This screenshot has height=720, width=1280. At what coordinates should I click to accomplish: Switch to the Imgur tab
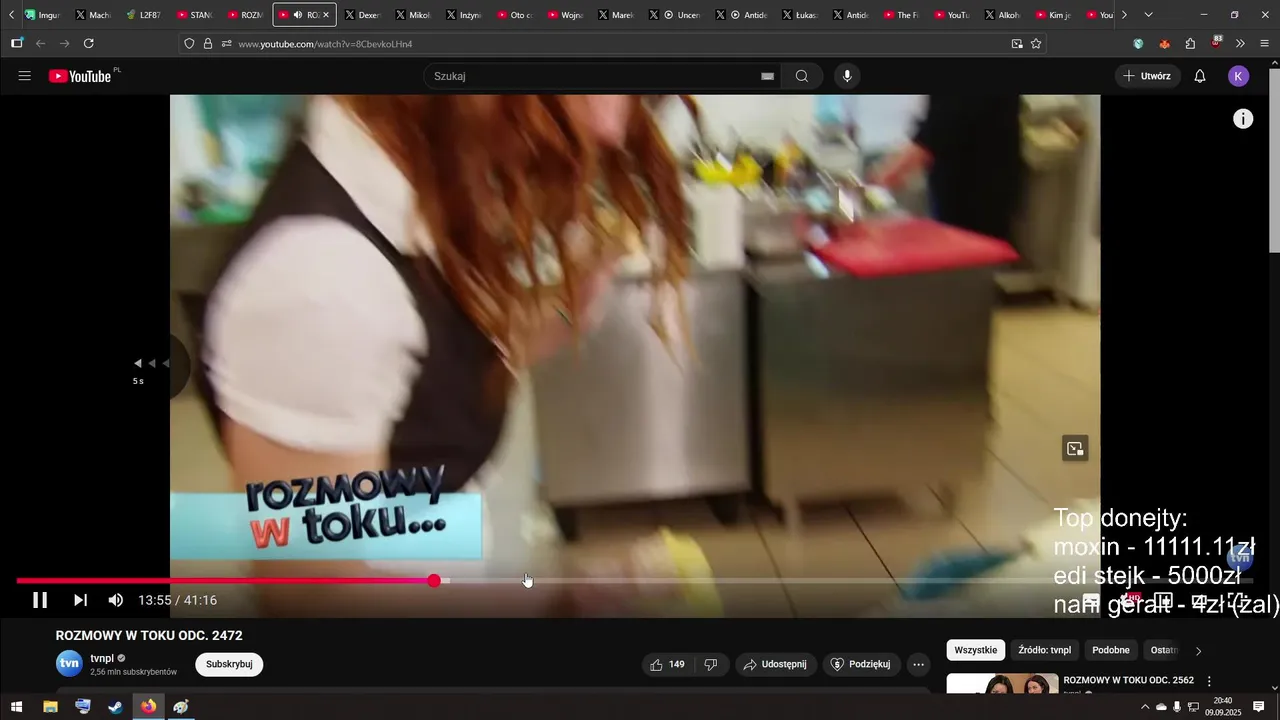coord(43,15)
